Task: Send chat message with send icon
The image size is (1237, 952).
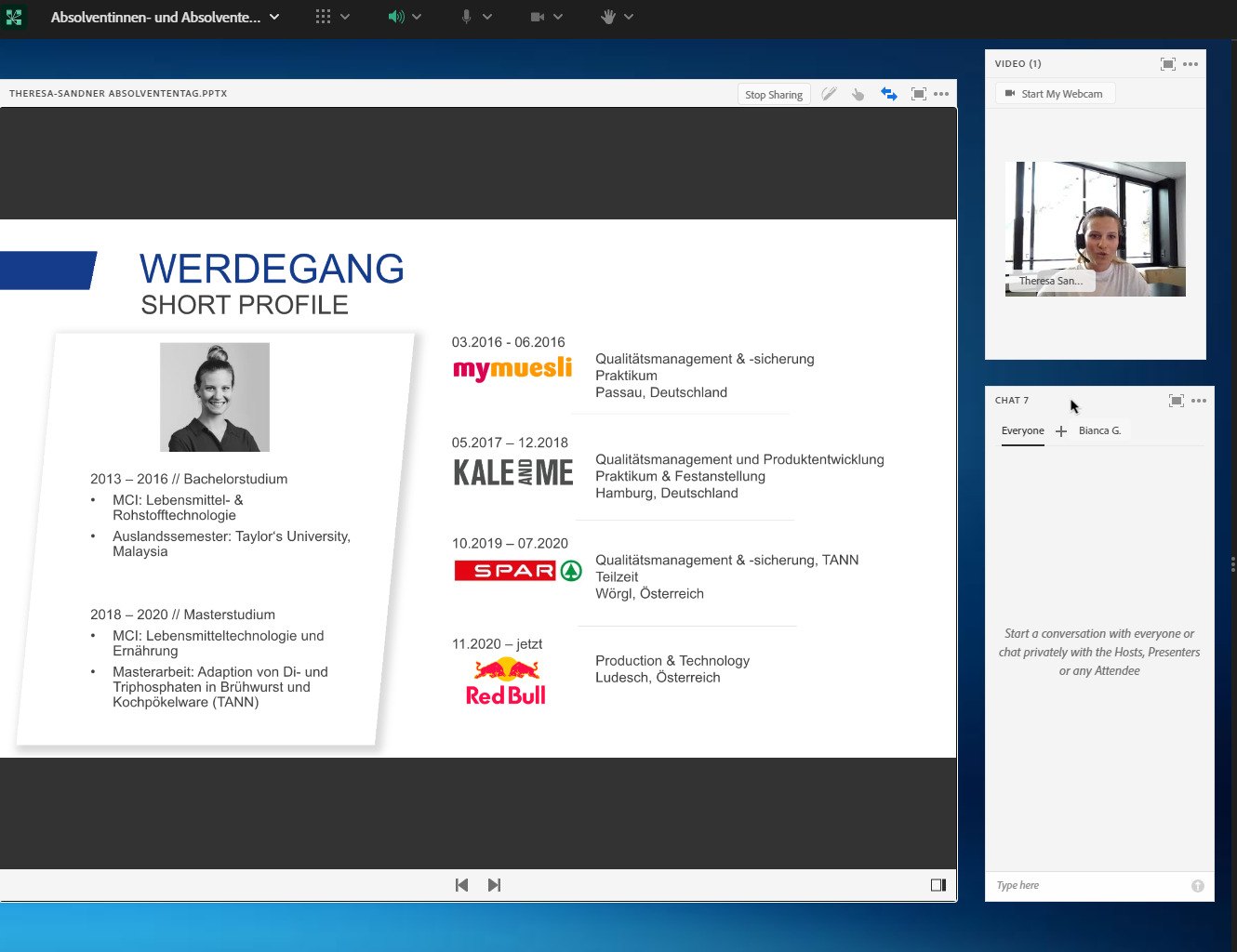Action: click(x=1198, y=886)
